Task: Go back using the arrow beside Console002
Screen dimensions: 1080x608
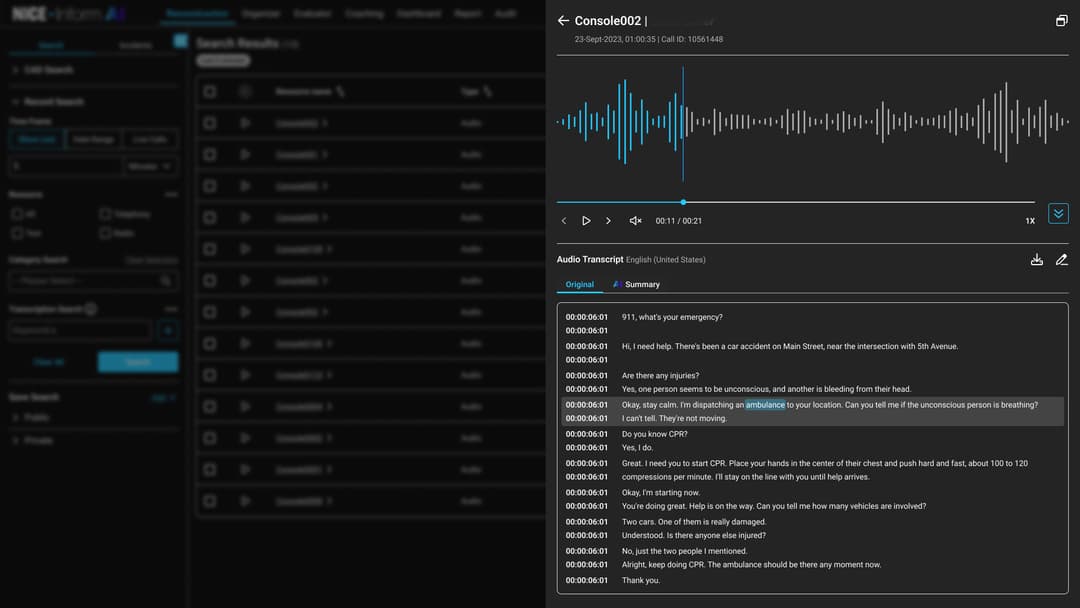Action: point(563,21)
